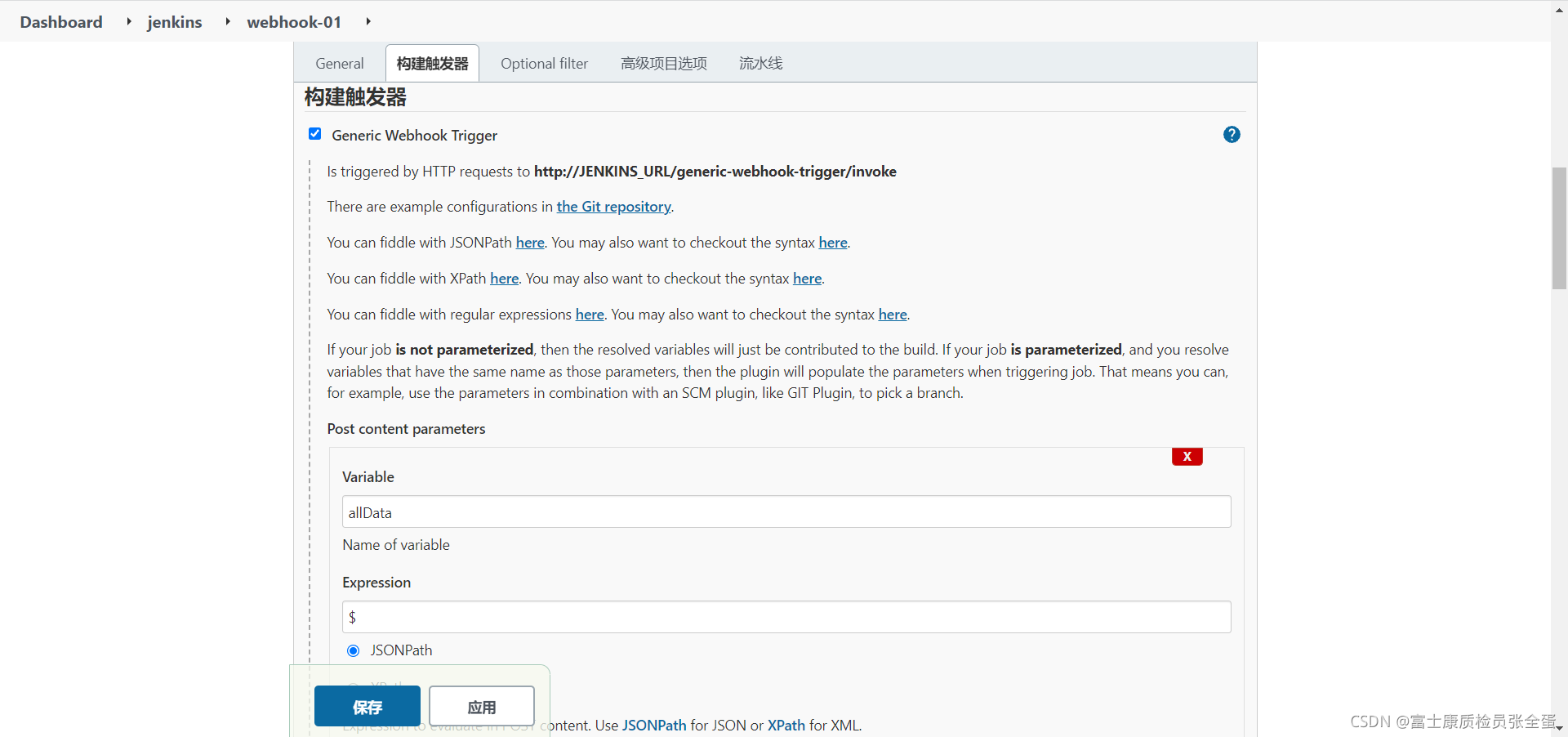Expand breadcrumb dropdown next to jenkins

click(x=228, y=22)
